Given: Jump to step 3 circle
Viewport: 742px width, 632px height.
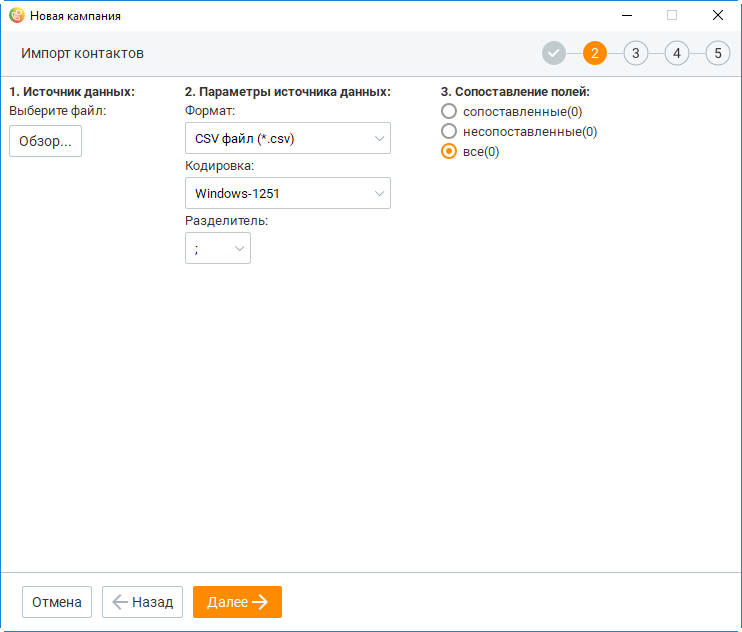Looking at the screenshot, I should pyautogui.click(x=636, y=53).
